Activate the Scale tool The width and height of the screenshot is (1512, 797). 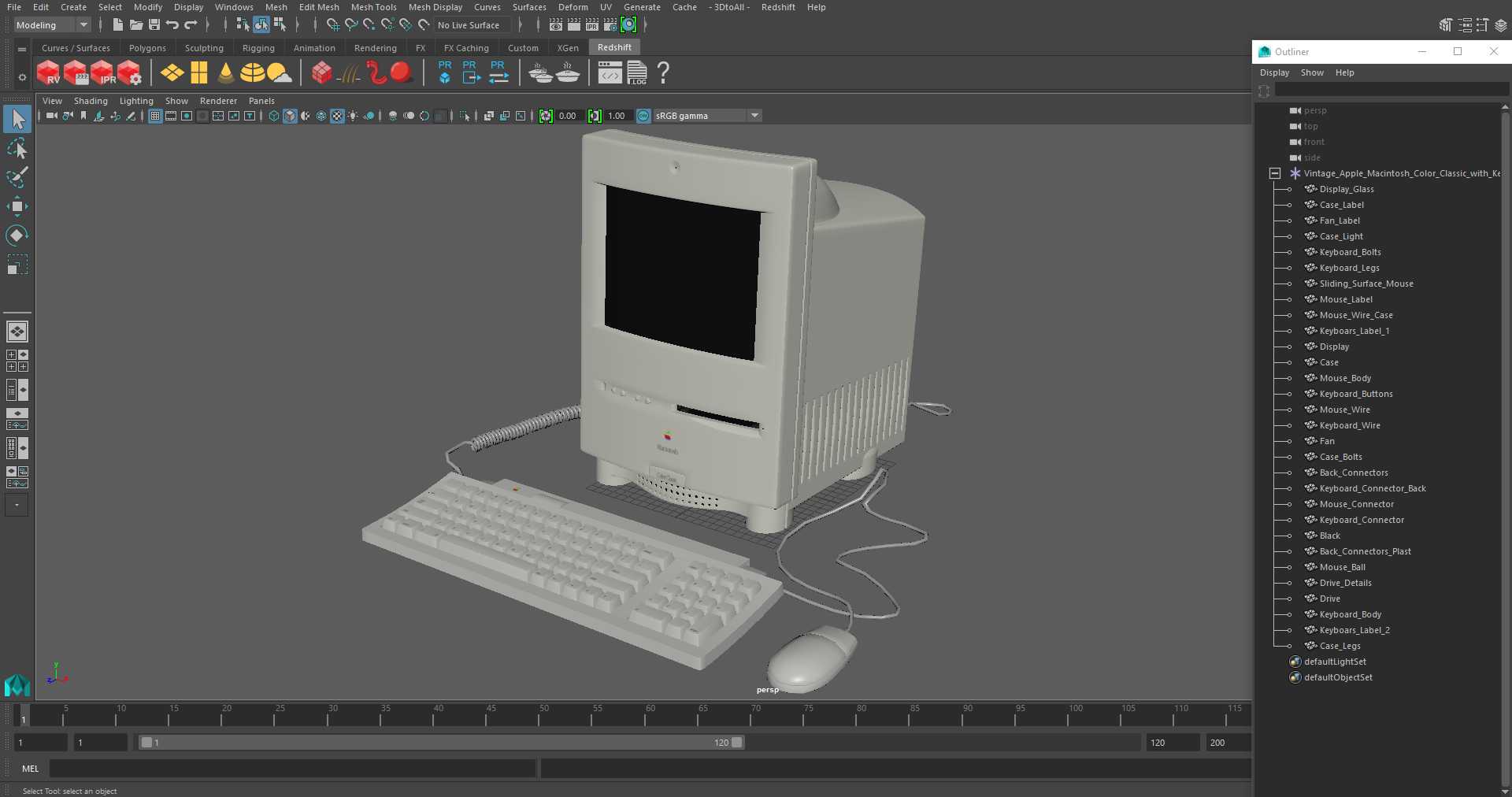click(17, 265)
